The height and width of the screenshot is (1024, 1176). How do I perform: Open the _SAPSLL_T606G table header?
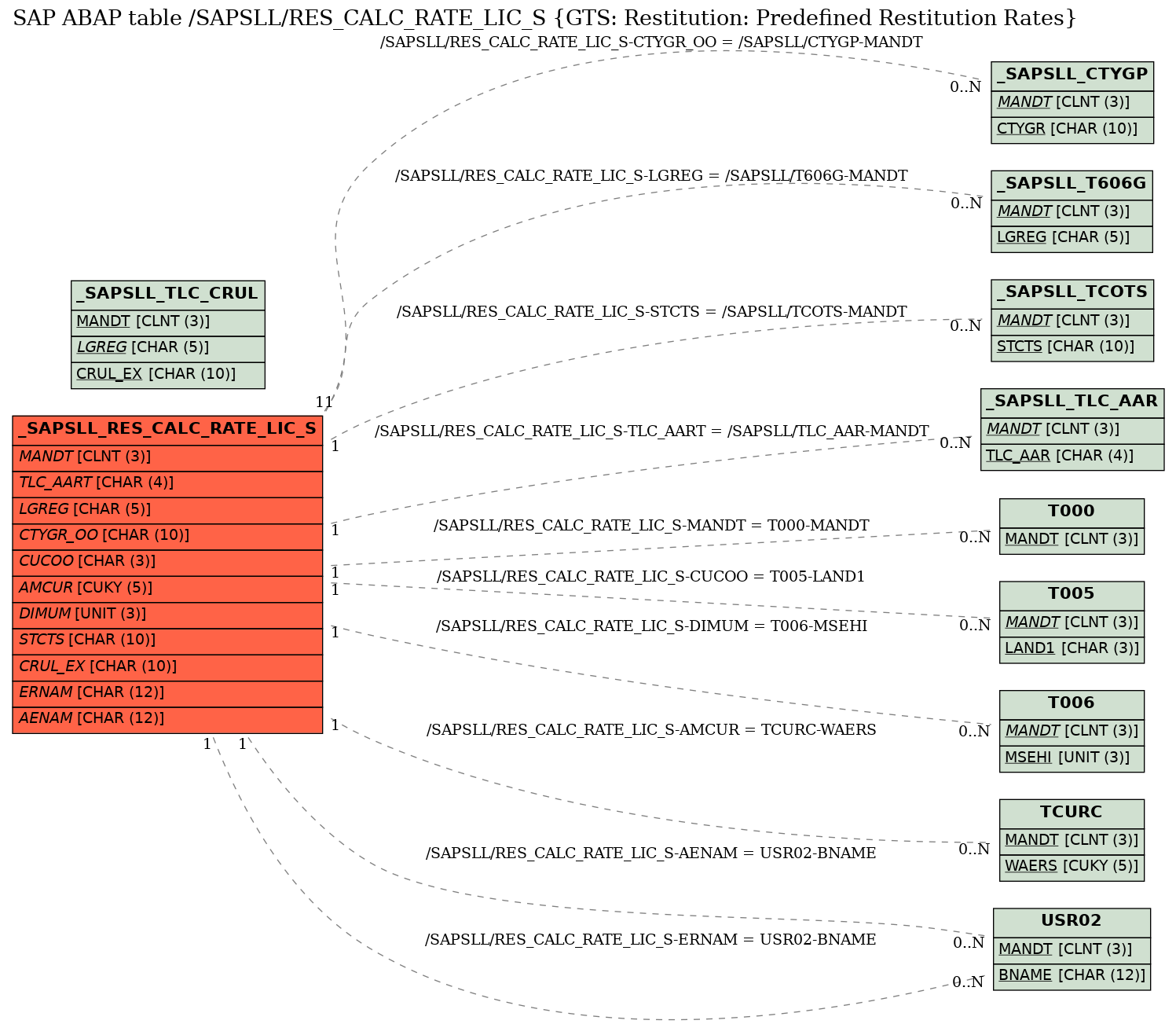coord(1072,185)
